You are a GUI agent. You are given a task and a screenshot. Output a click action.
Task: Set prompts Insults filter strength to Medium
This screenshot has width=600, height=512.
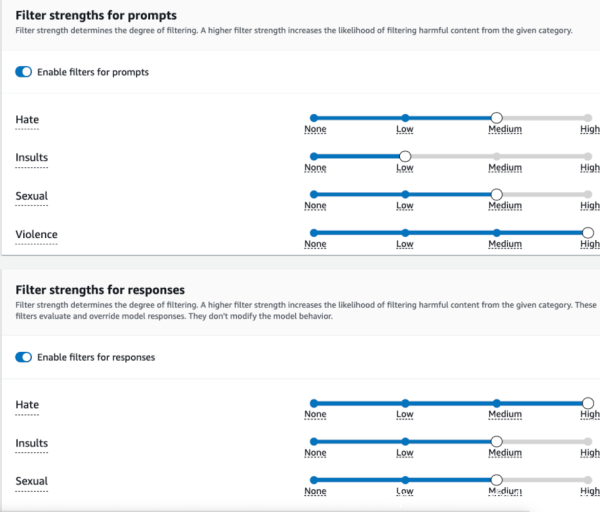[496, 156]
